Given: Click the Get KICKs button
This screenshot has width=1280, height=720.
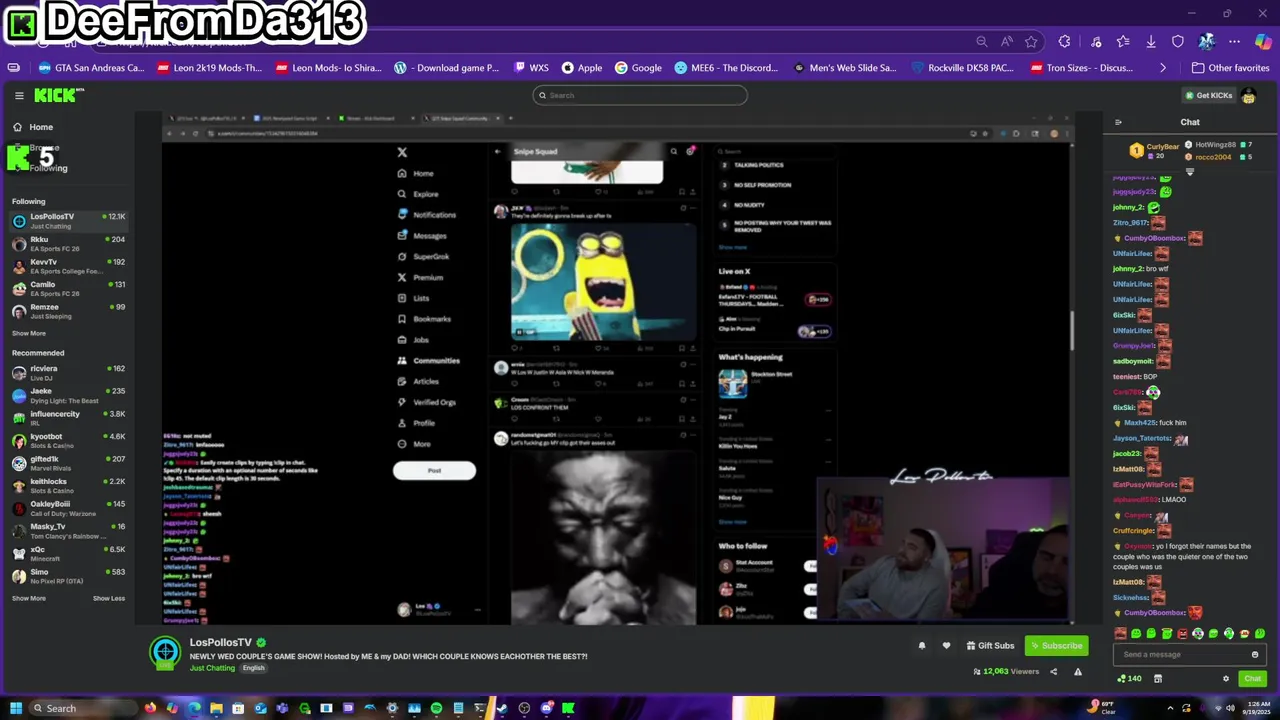Looking at the screenshot, I should [1208, 95].
